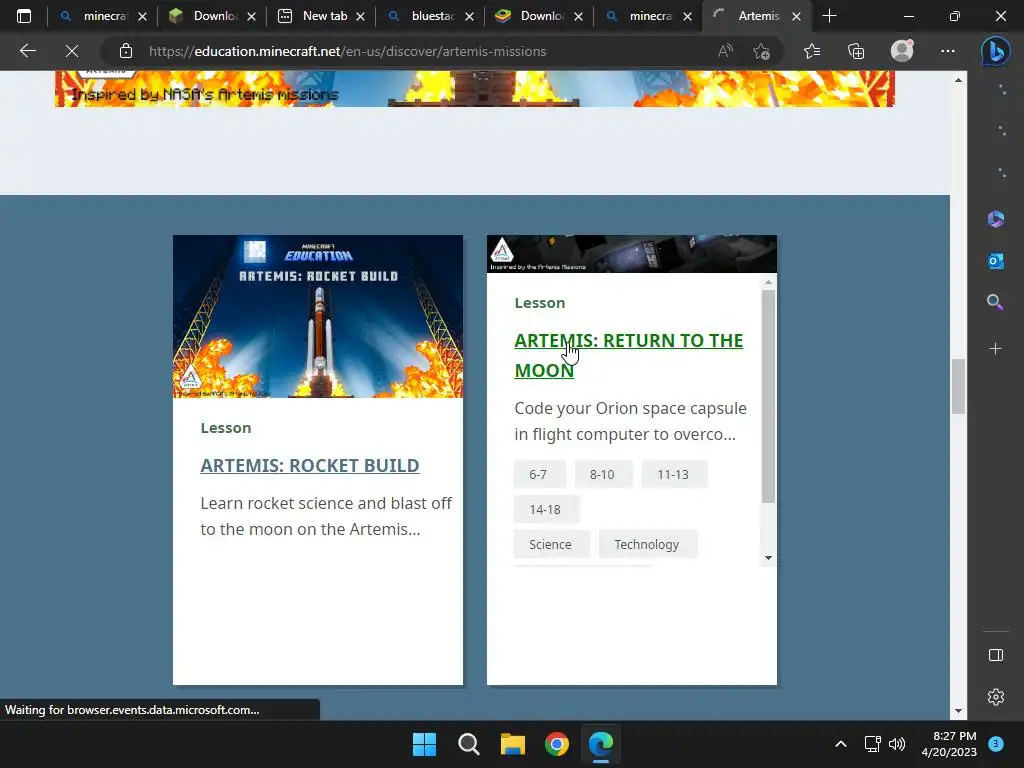This screenshot has height=768, width=1024.
Task: Open Read aloud icon in address bar
Action: tap(725, 51)
